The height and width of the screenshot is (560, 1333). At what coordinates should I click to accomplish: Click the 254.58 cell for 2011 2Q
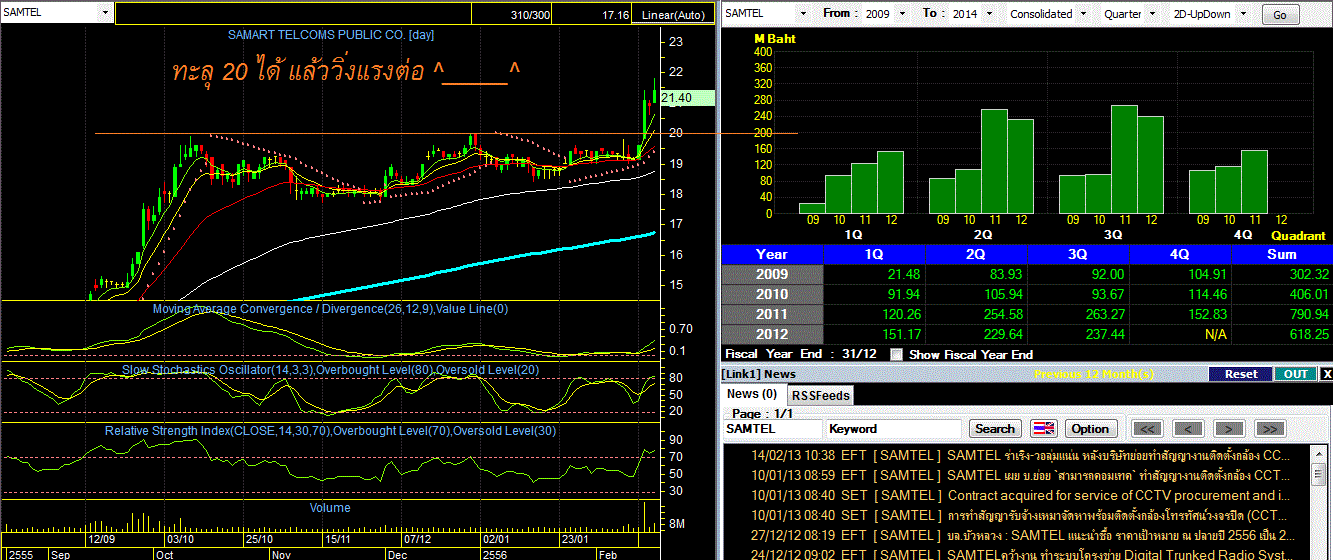(976, 314)
